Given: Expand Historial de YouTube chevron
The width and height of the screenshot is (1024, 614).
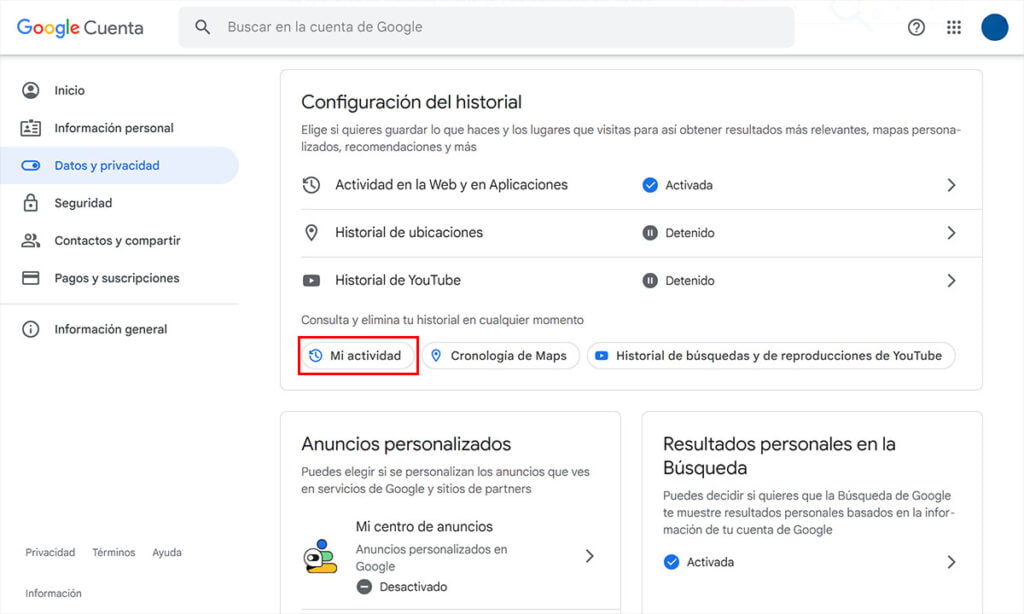Looking at the screenshot, I should 952,281.
